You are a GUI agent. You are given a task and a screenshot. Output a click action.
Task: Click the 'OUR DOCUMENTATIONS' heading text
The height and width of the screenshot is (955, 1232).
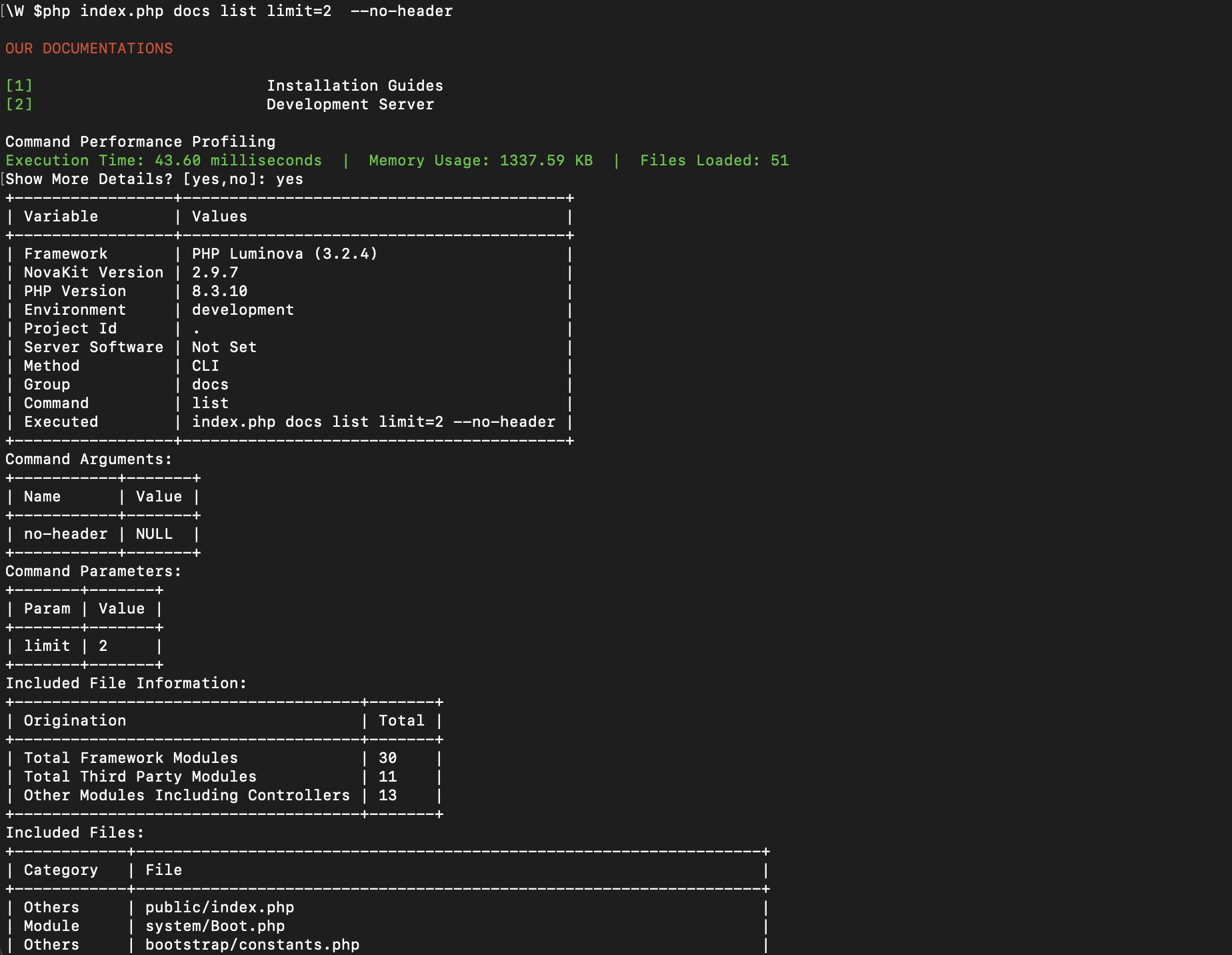click(89, 49)
